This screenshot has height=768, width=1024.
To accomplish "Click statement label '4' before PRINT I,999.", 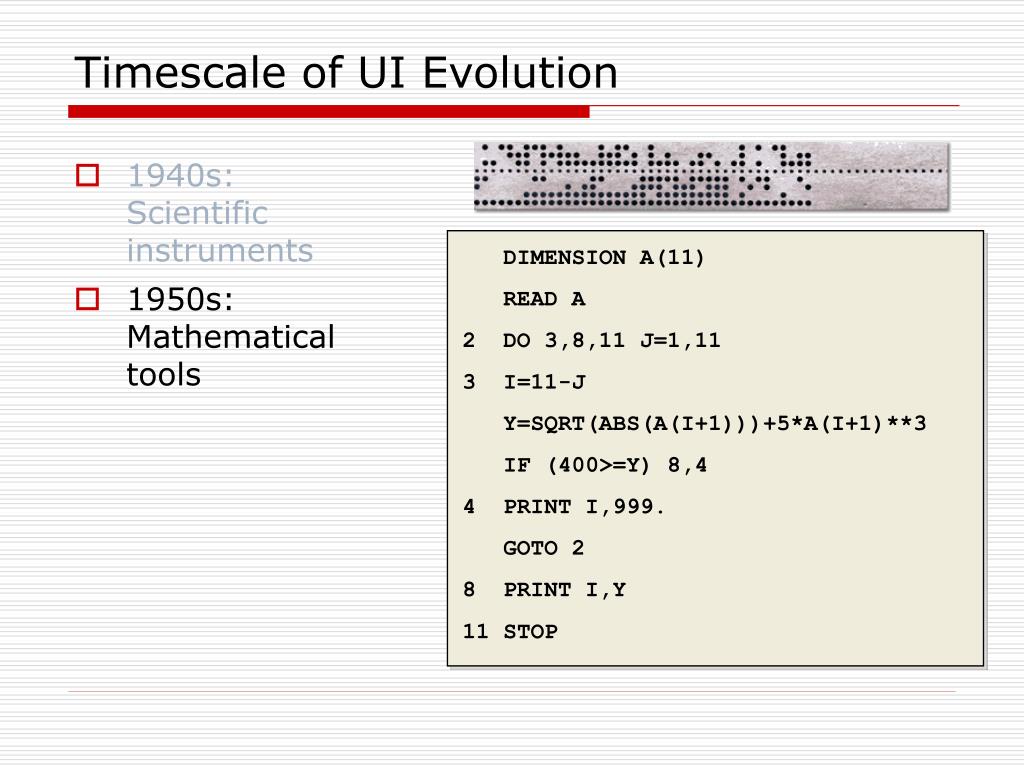I will pyautogui.click(x=469, y=507).
